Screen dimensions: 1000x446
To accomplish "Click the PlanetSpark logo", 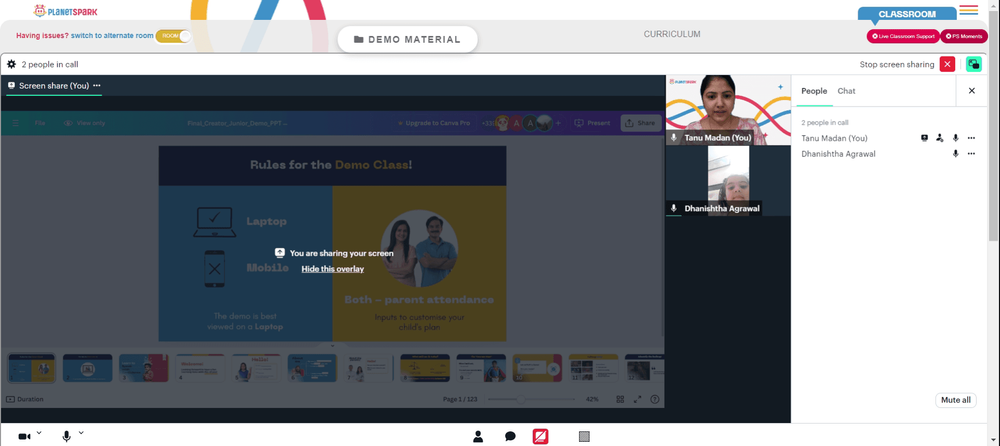I will 65,11.
